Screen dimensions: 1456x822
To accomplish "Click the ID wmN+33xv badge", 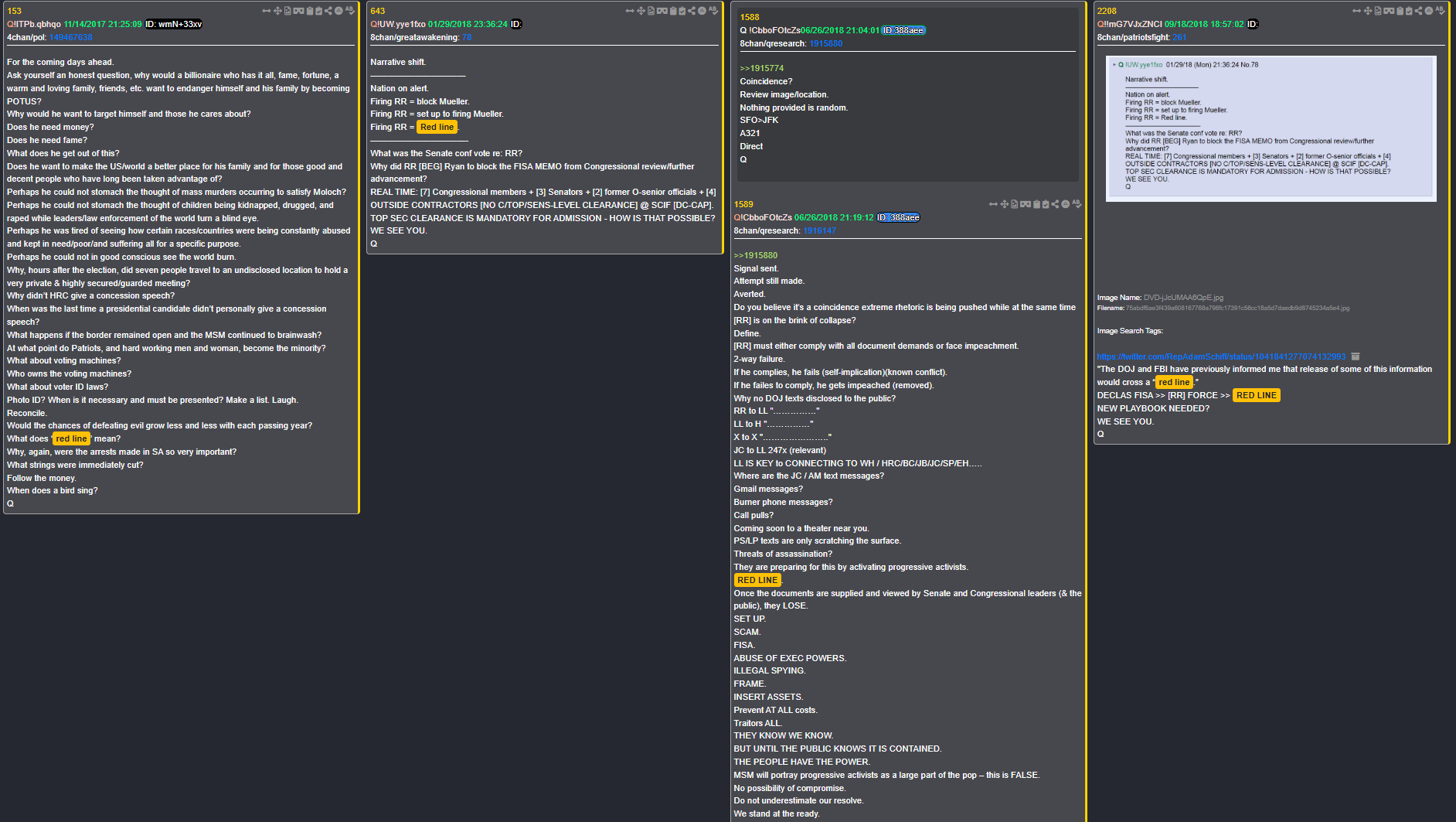I will [x=174, y=24].
